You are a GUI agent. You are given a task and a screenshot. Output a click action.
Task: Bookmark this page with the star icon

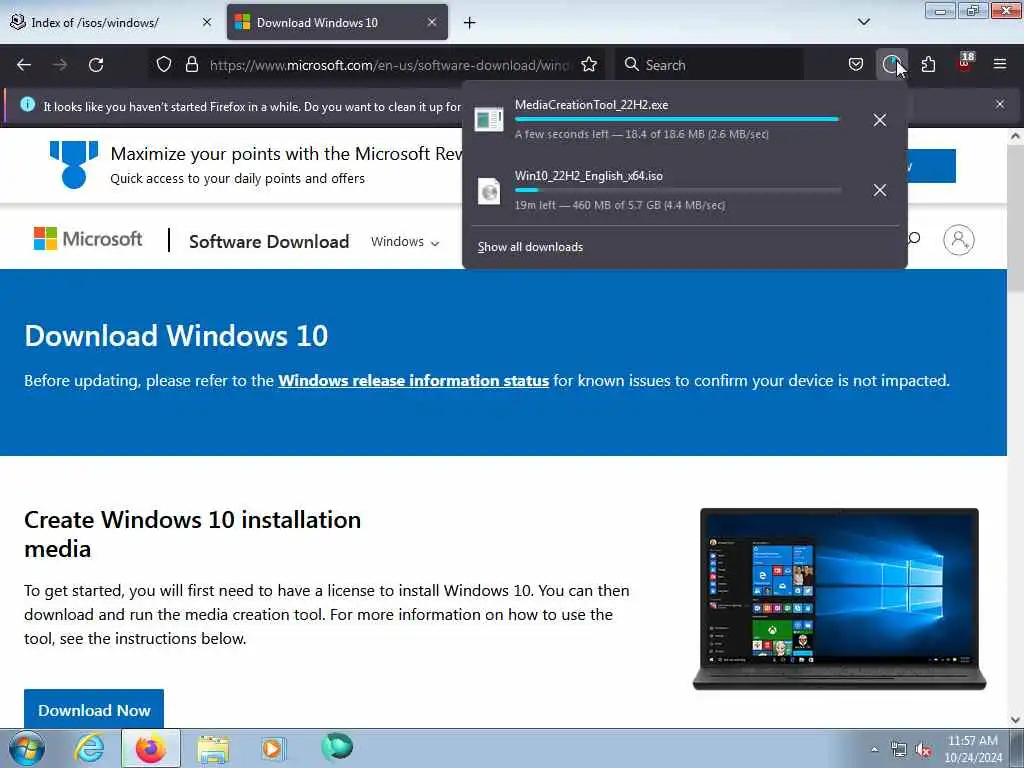point(589,64)
